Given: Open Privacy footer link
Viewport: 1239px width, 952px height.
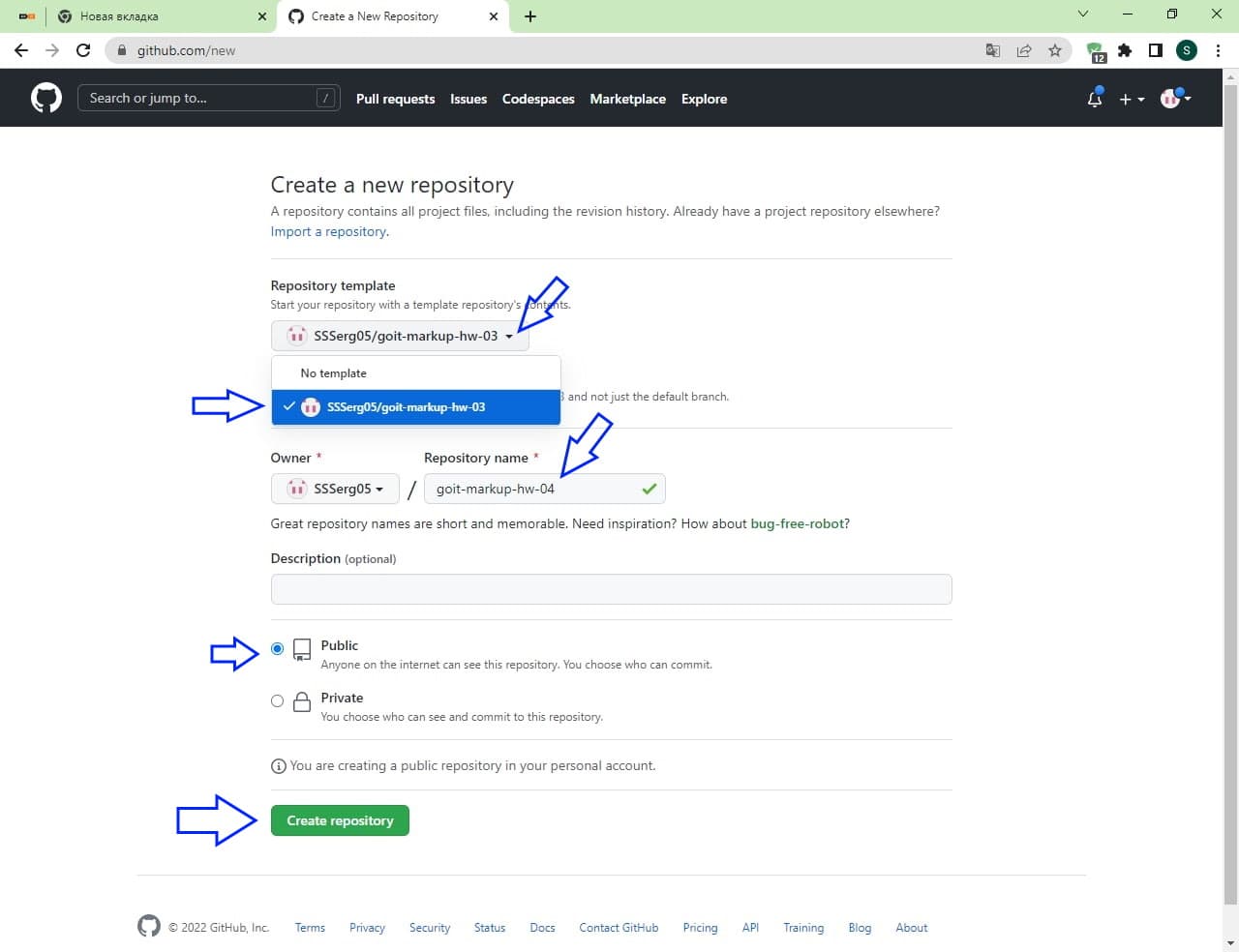Looking at the screenshot, I should click(x=367, y=927).
